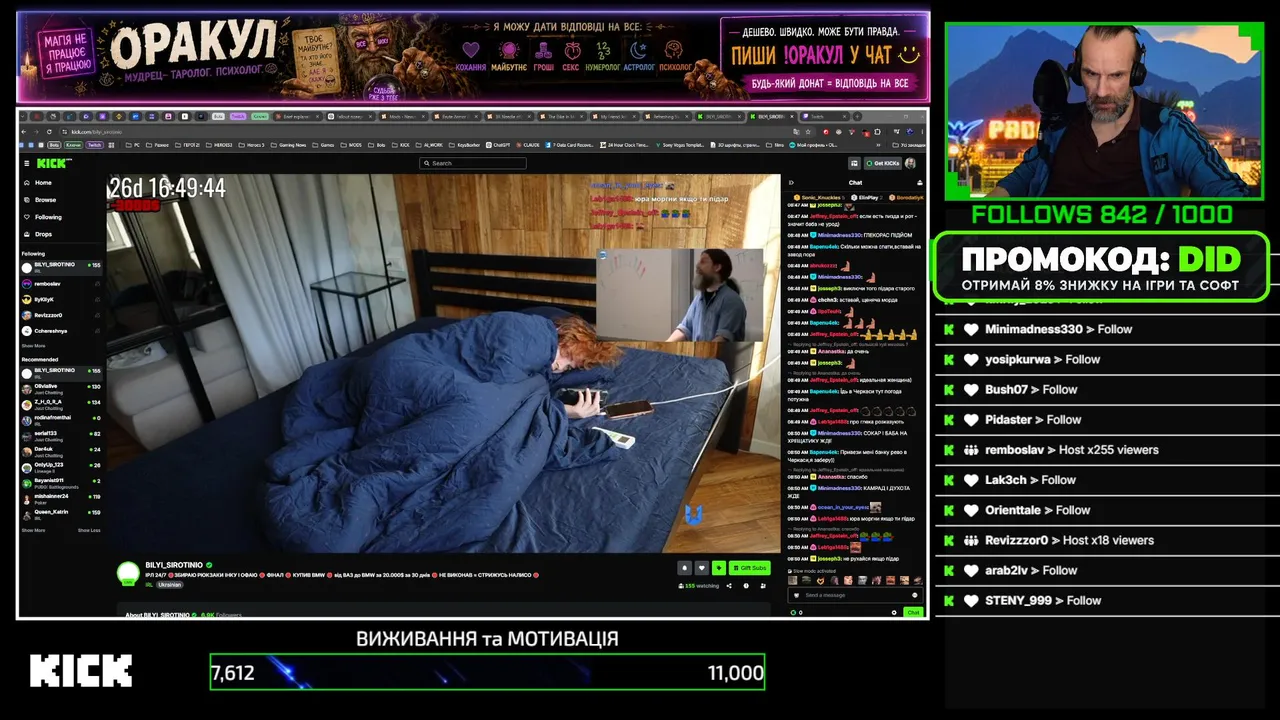Select Cchereshnya in the Following list
1280x720 pixels.
coord(62,331)
